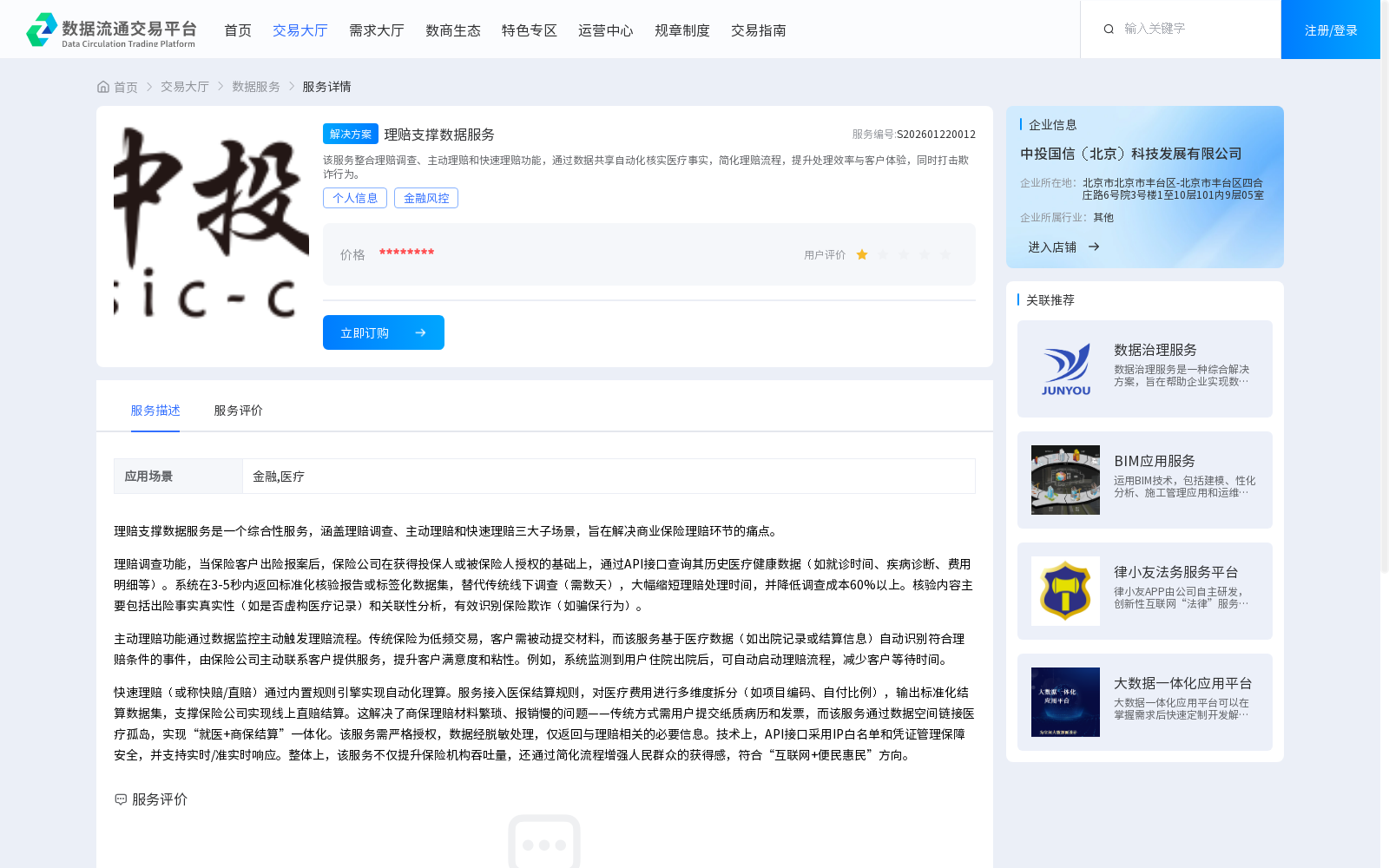Open the 大数据一体化应用平台 recommendation title
1389x868 pixels.
[x=1183, y=683]
